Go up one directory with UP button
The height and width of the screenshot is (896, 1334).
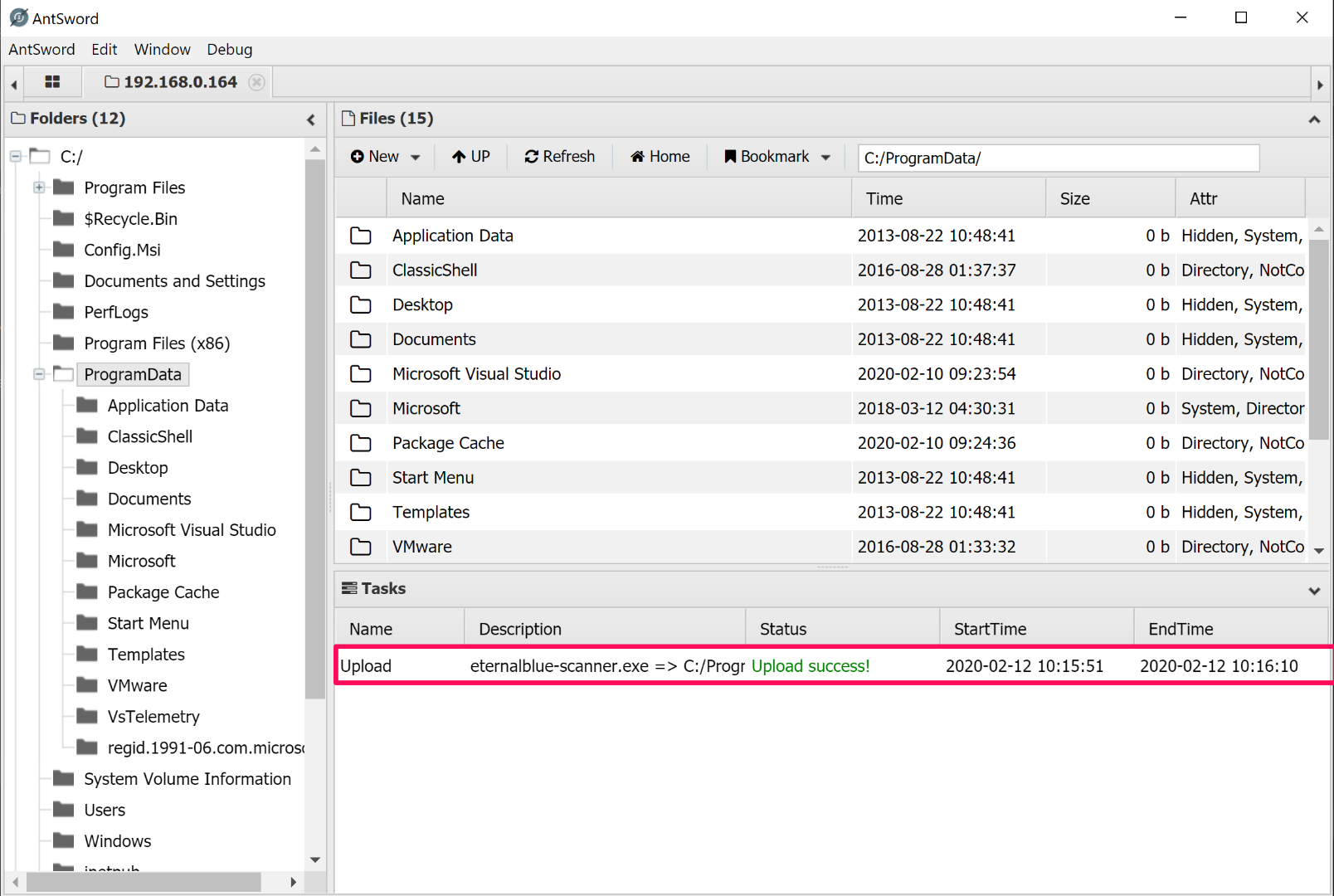[x=470, y=157]
